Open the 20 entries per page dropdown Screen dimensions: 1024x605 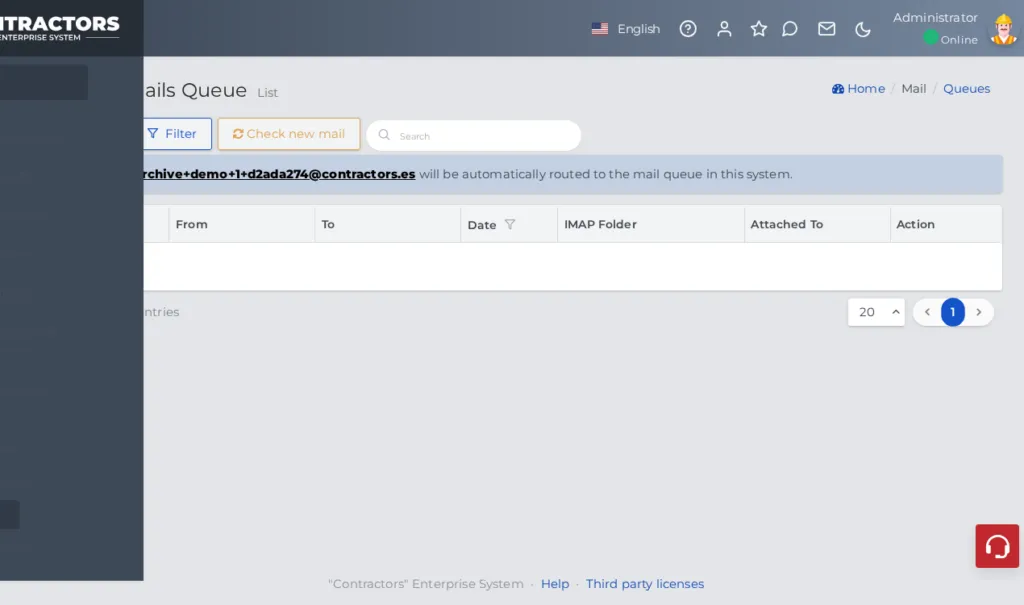coord(876,312)
